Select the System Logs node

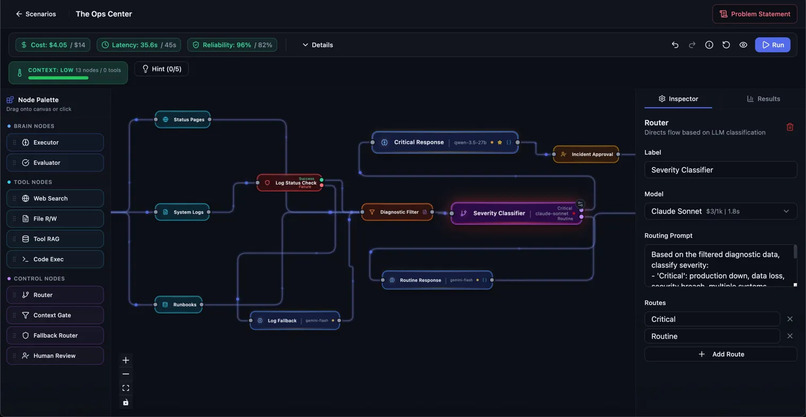coord(182,212)
